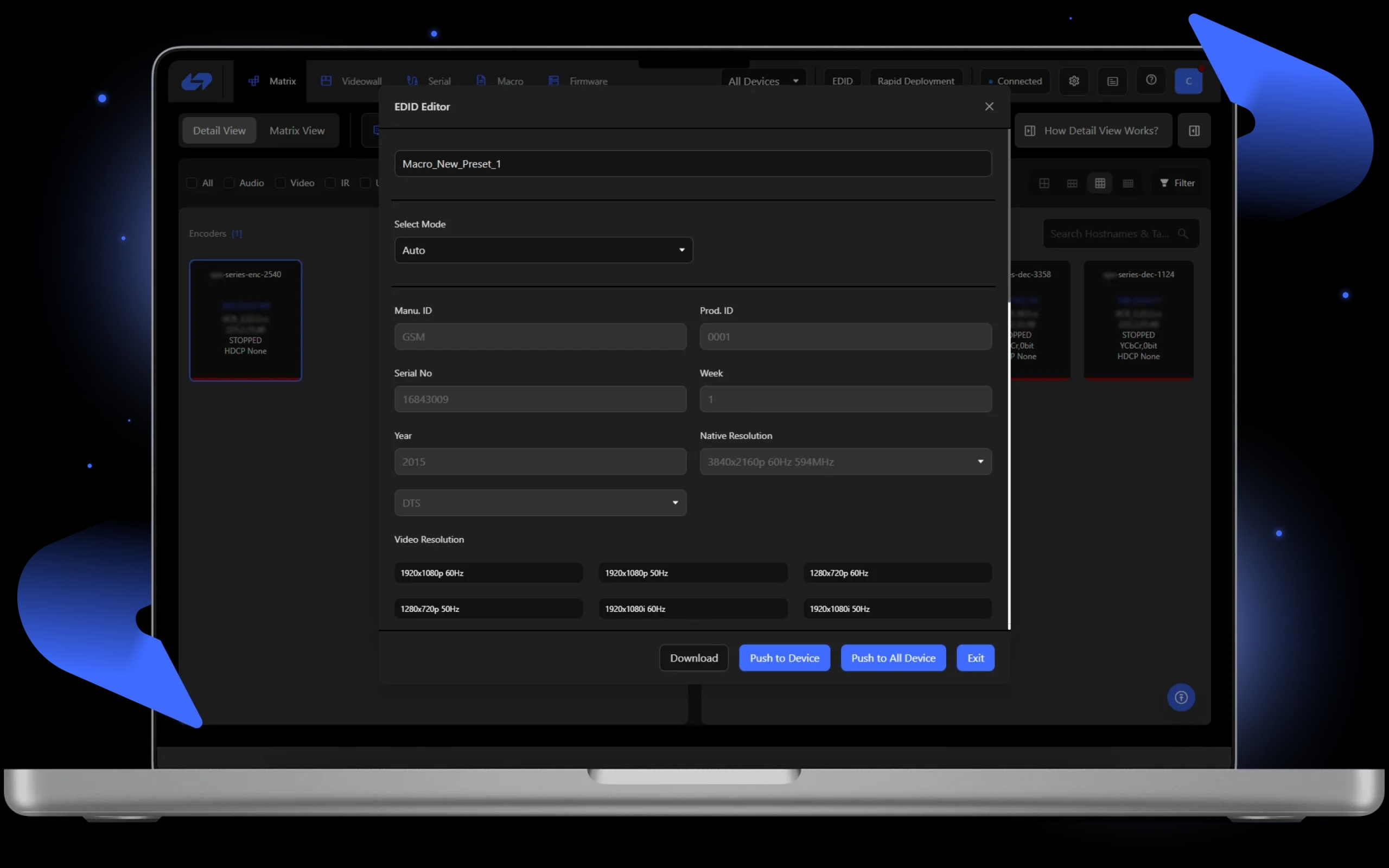The width and height of the screenshot is (1389, 868).
Task: Select the two-by-two grid layout icon
Action: click(x=1044, y=183)
